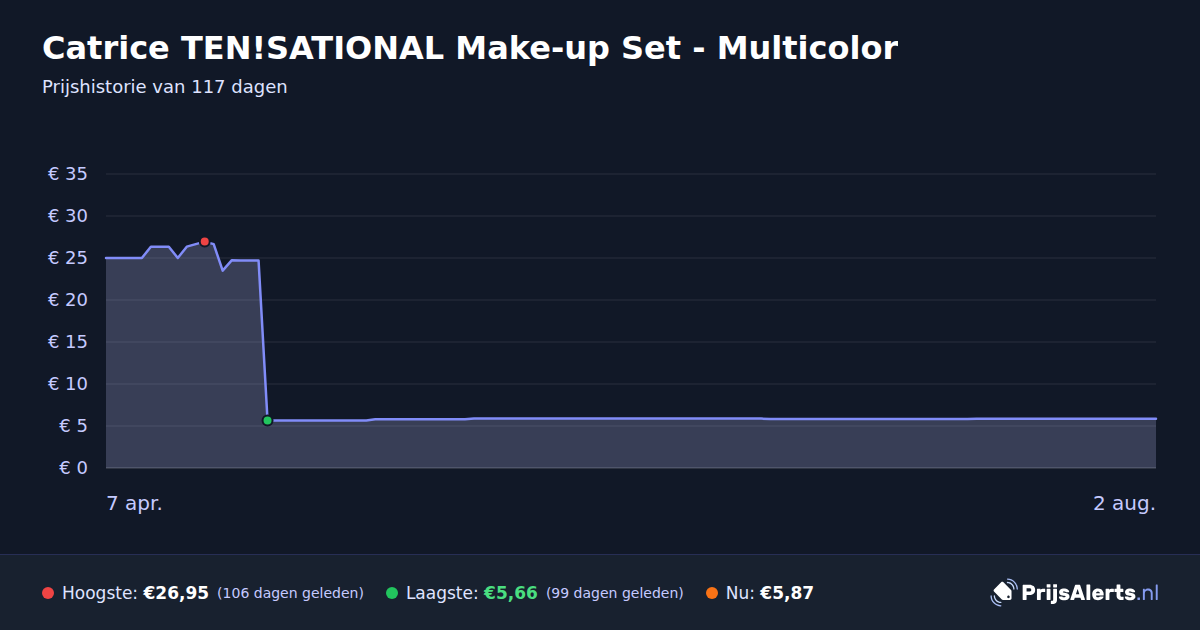Screen dimensions: 1200x630
Task: Click the red Hoogste legend dot
Action: coord(48,593)
